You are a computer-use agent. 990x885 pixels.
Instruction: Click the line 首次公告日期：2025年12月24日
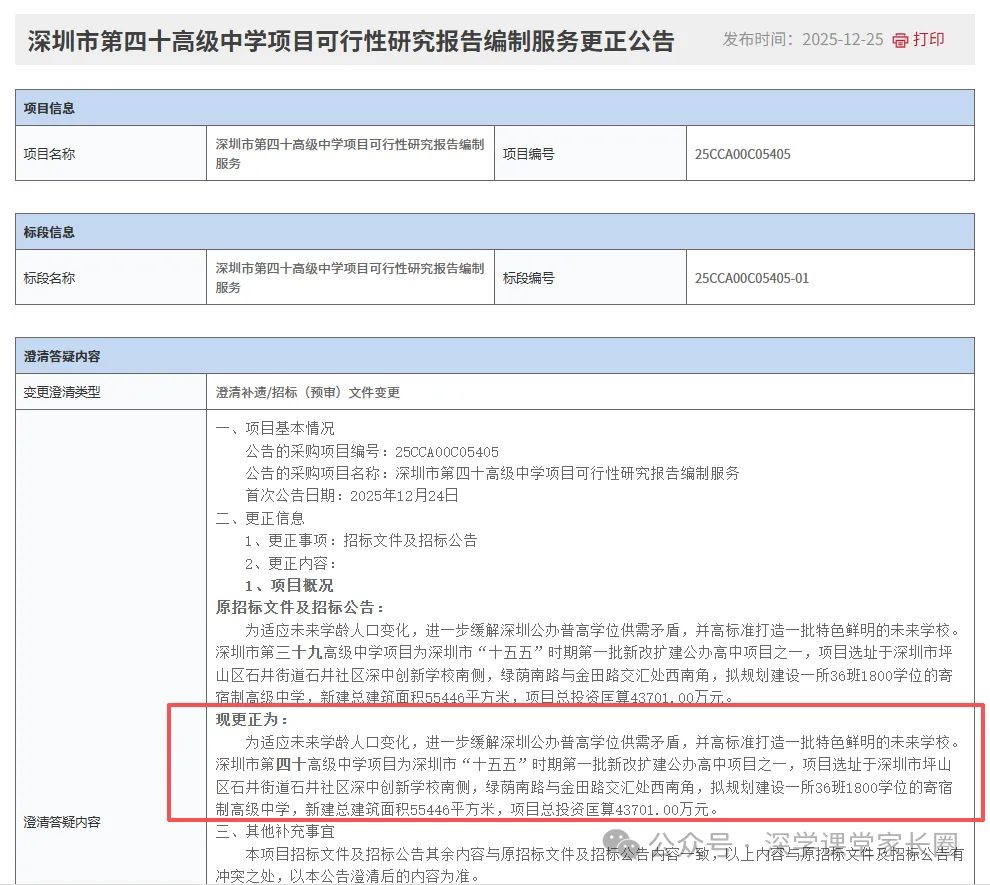[x=352, y=496]
